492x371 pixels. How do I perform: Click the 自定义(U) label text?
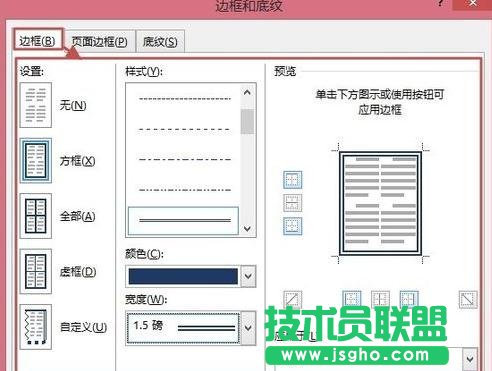83,327
